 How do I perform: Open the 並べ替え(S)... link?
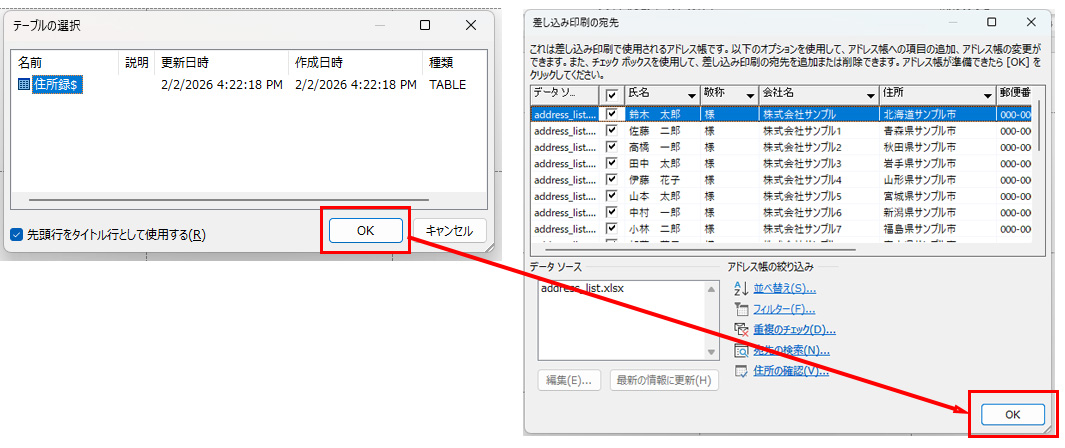pos(784,288)
